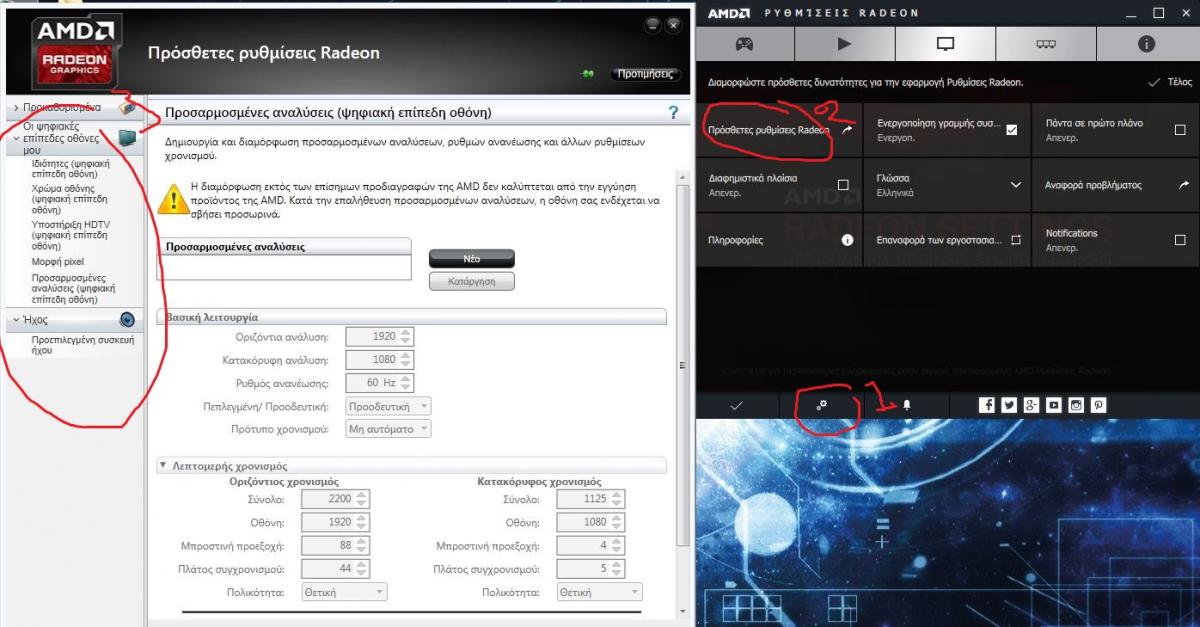The height and width of the screenshot is (627, 1200).
Task: Open the Προτιμήσεις button
Action: point(645,74)
